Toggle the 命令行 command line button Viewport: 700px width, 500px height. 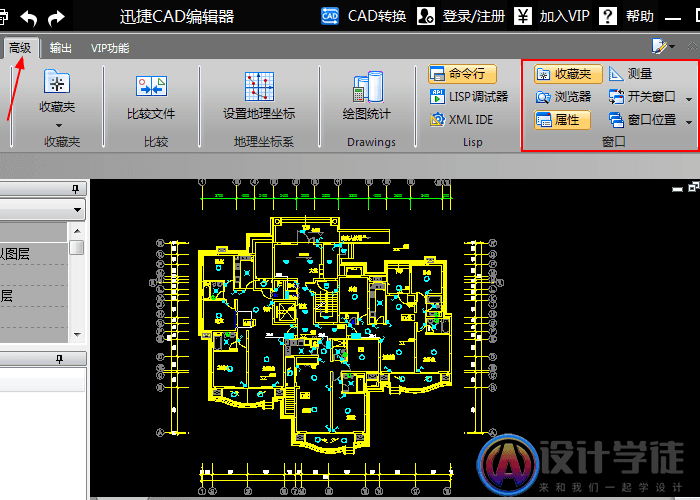462,74
